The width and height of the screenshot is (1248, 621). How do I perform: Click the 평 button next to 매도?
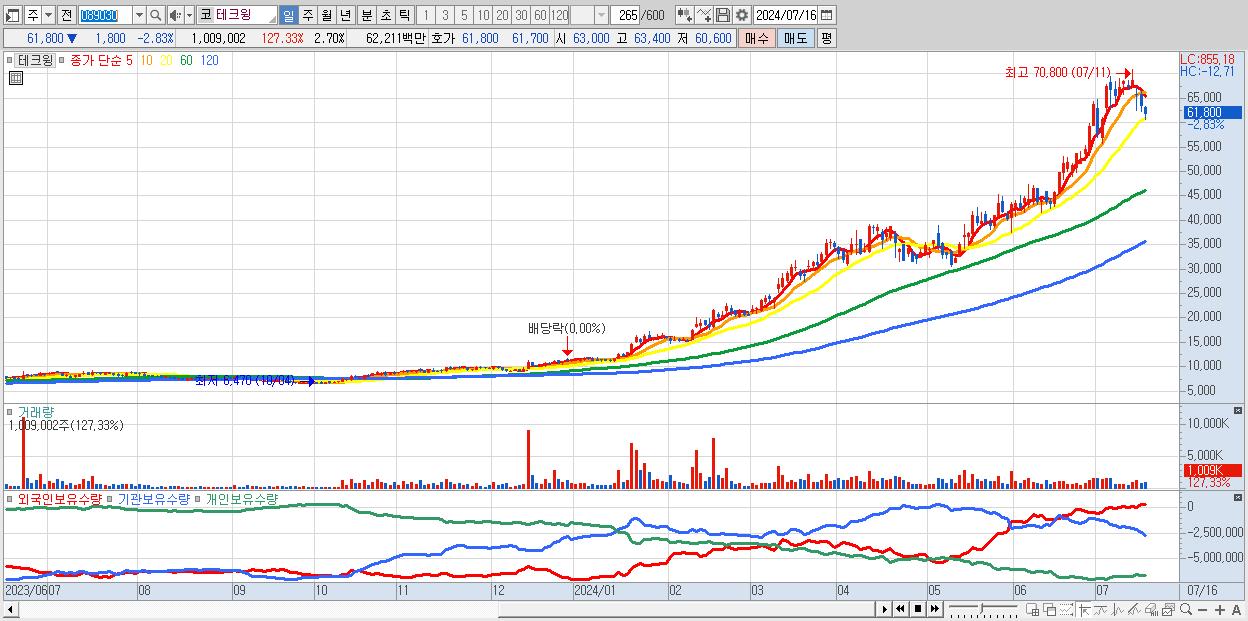[x=825, y=38]
